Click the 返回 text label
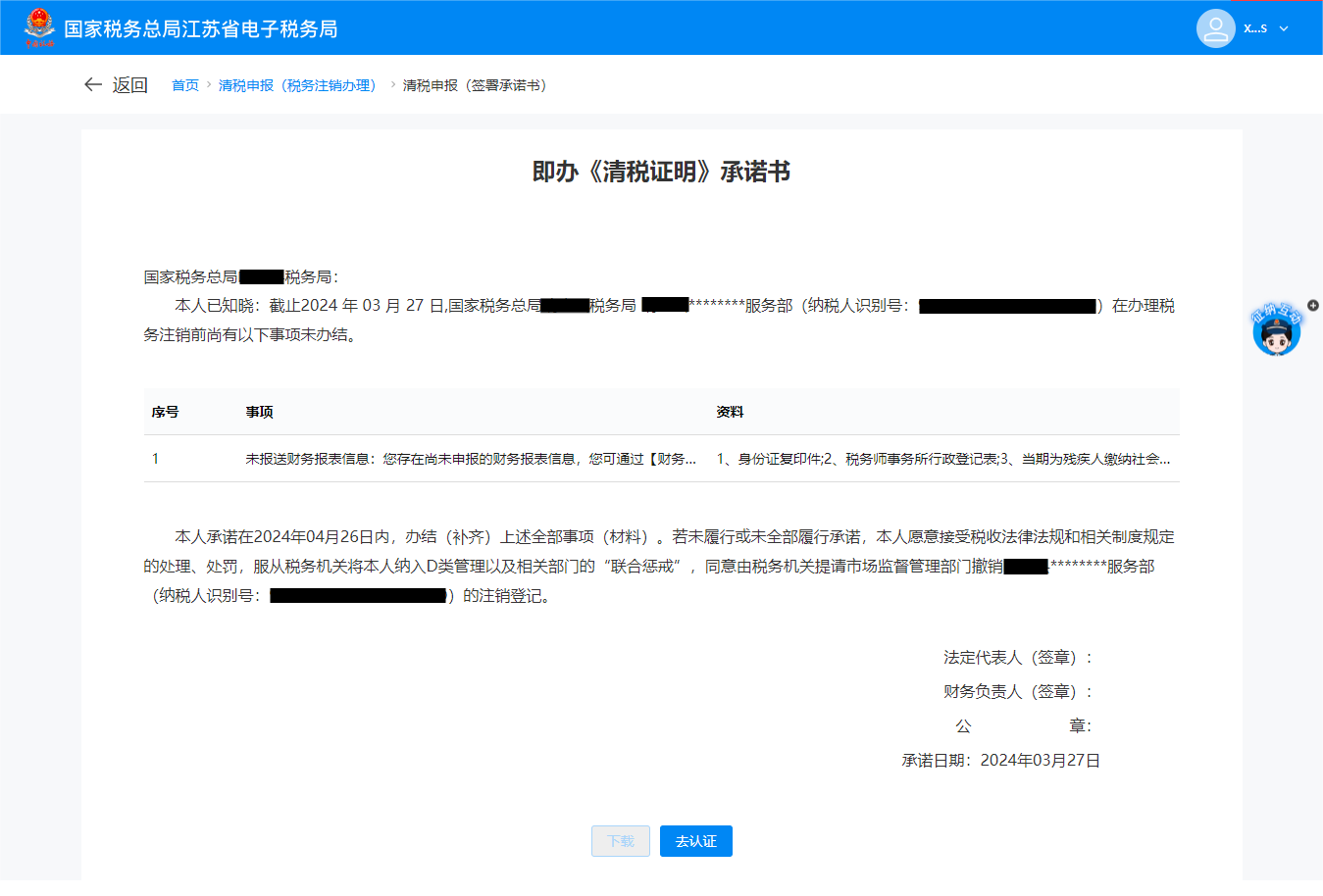Viewport: 1323px width, 896px height. tap(129, 85)
